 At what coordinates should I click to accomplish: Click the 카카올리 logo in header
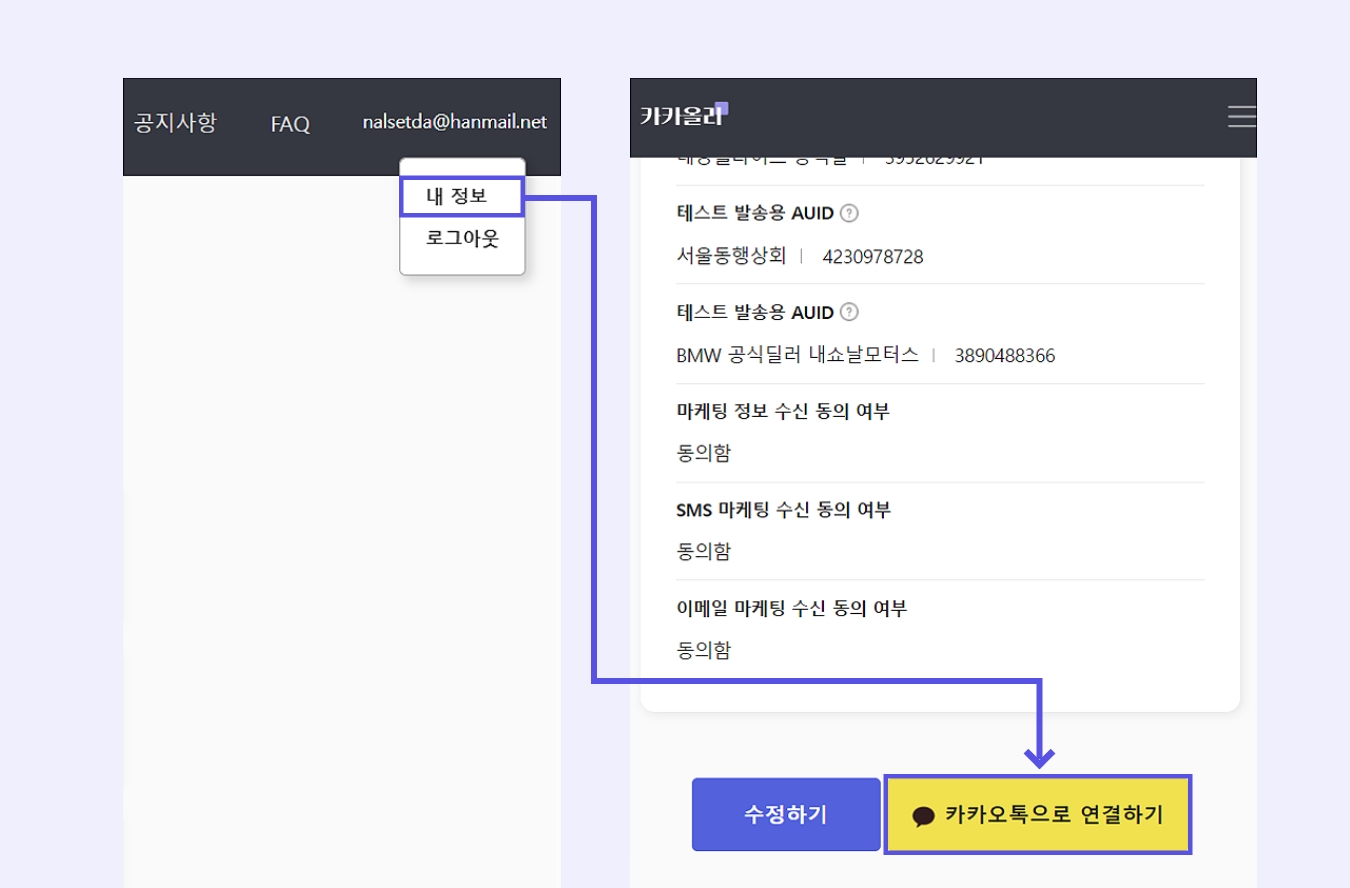(x=684, y=115)
